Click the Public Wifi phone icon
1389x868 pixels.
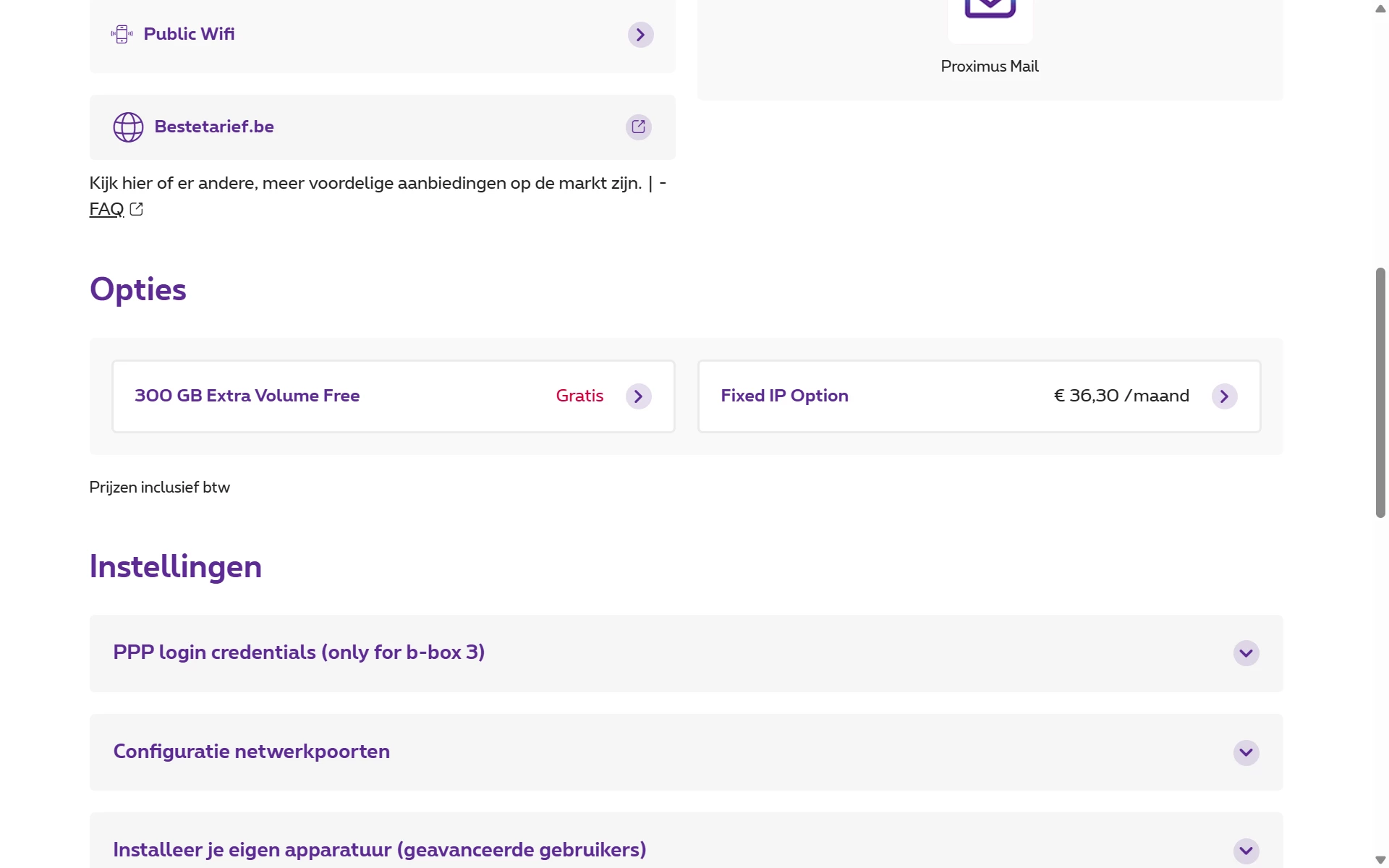coord(122,34)
